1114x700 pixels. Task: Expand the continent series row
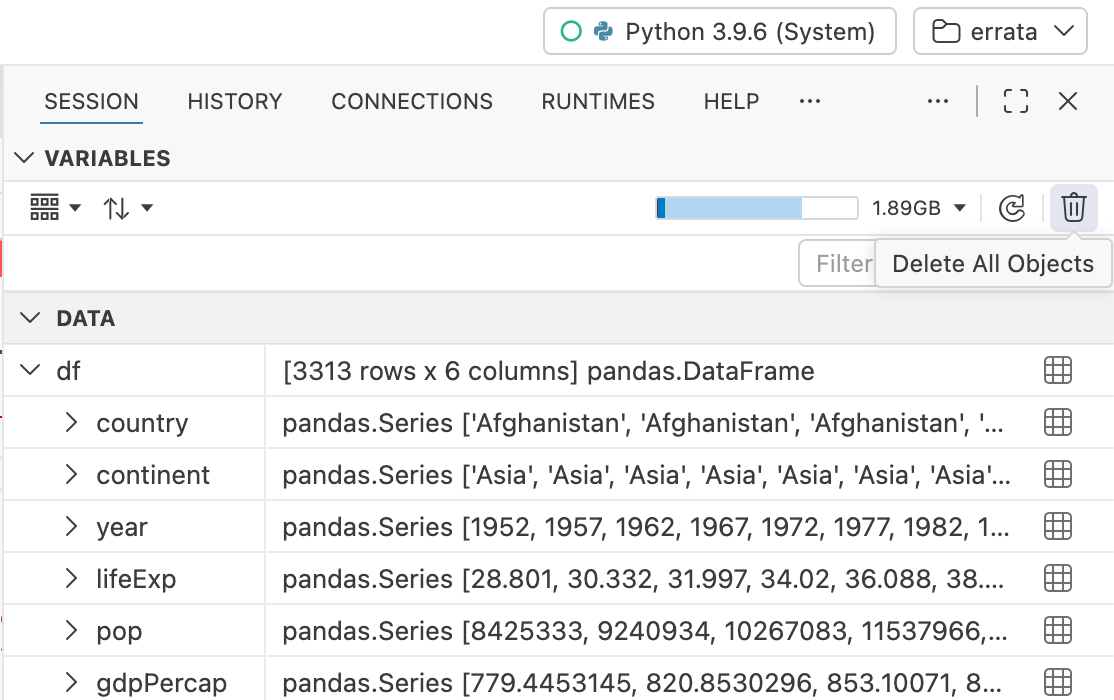(70, 474)
